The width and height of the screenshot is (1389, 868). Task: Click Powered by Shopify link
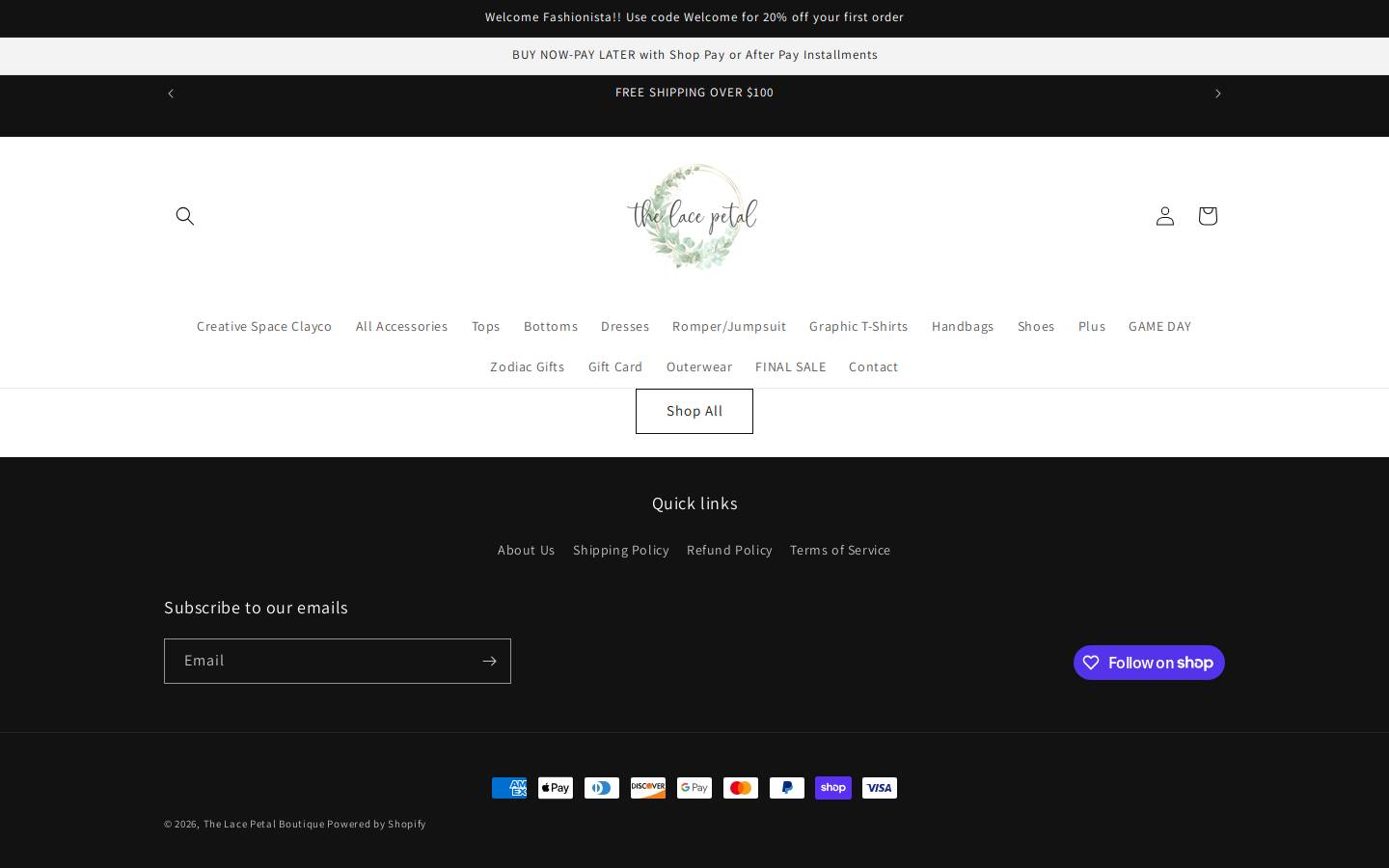(376, 825)
